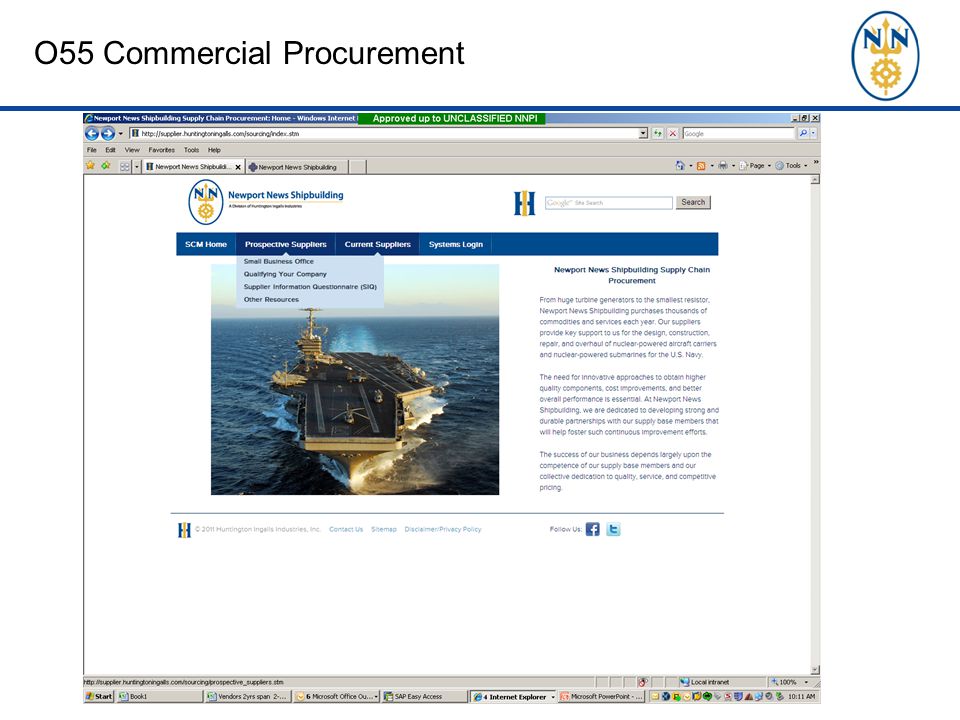Click the Twitter follow icon
Image resolution: width=960 pixels, height=720 pixels.
coord(613,529)
